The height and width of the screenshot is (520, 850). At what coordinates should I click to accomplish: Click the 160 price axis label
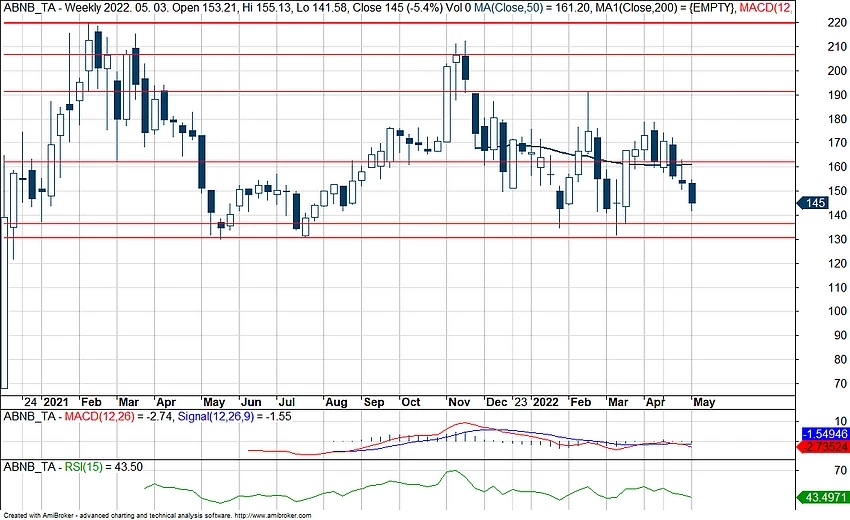838,166
